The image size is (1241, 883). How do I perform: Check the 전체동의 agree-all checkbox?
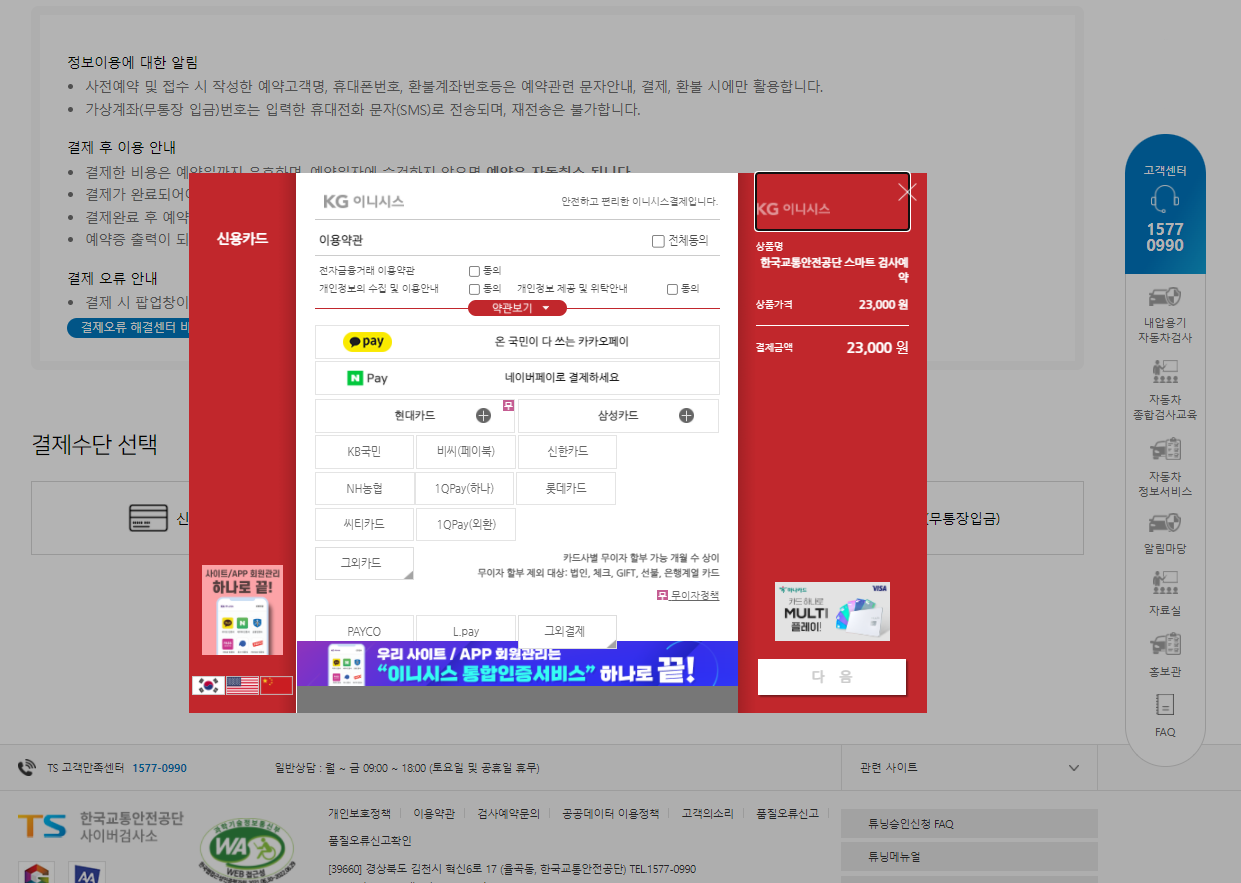[x=657, y=241]
